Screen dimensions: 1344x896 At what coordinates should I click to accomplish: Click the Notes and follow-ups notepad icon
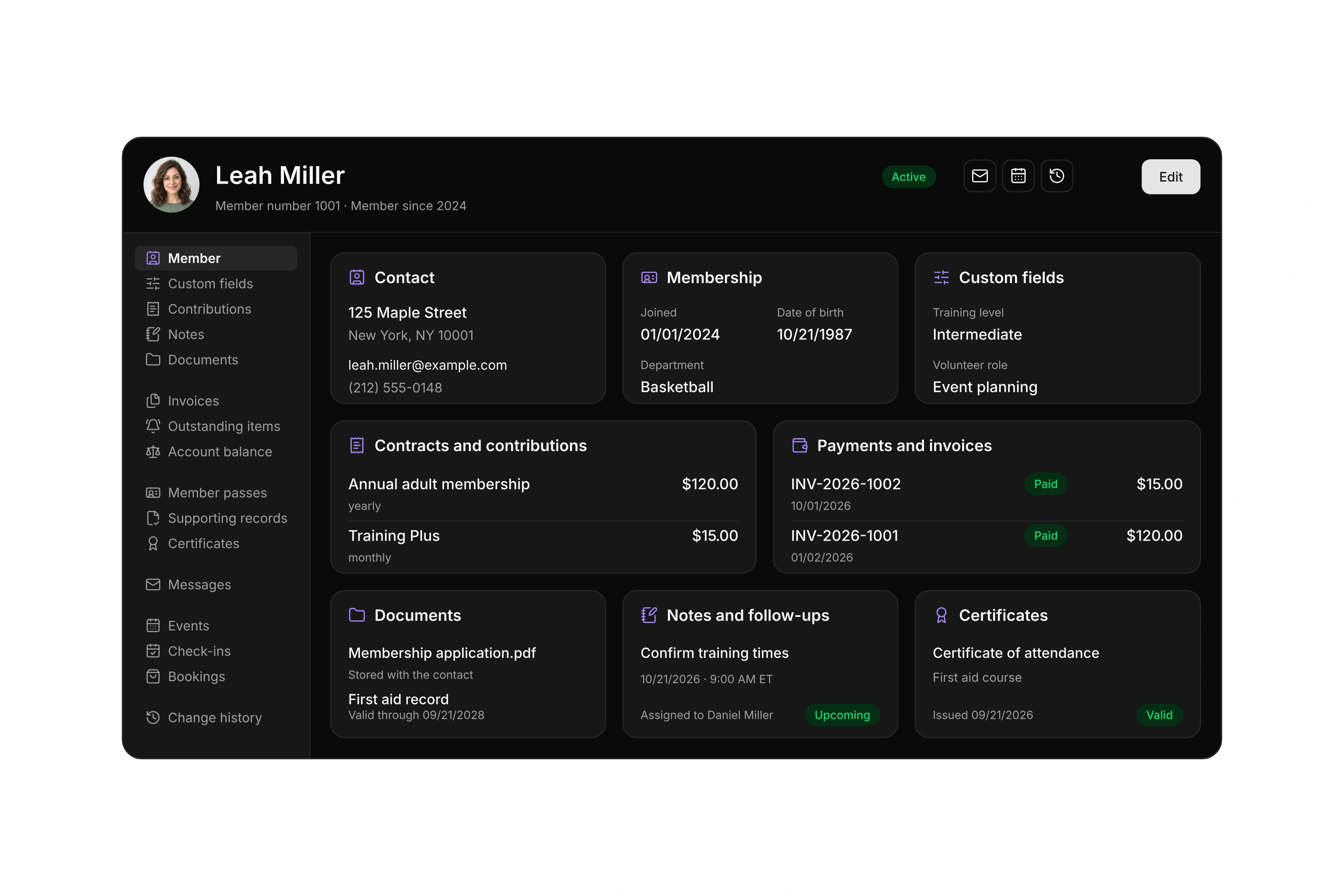pyautogui.click(x=649, y=615)
